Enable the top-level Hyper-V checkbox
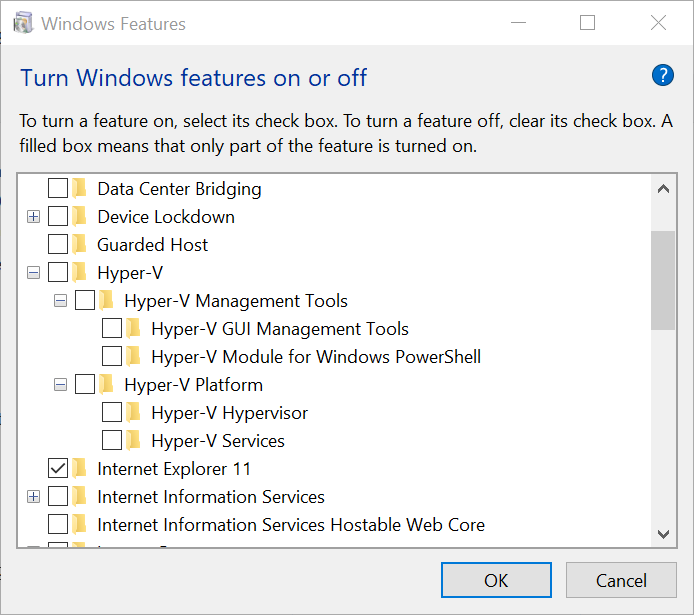Image resolution: width=694 pixels, height=615 pixels. (58, 272)
